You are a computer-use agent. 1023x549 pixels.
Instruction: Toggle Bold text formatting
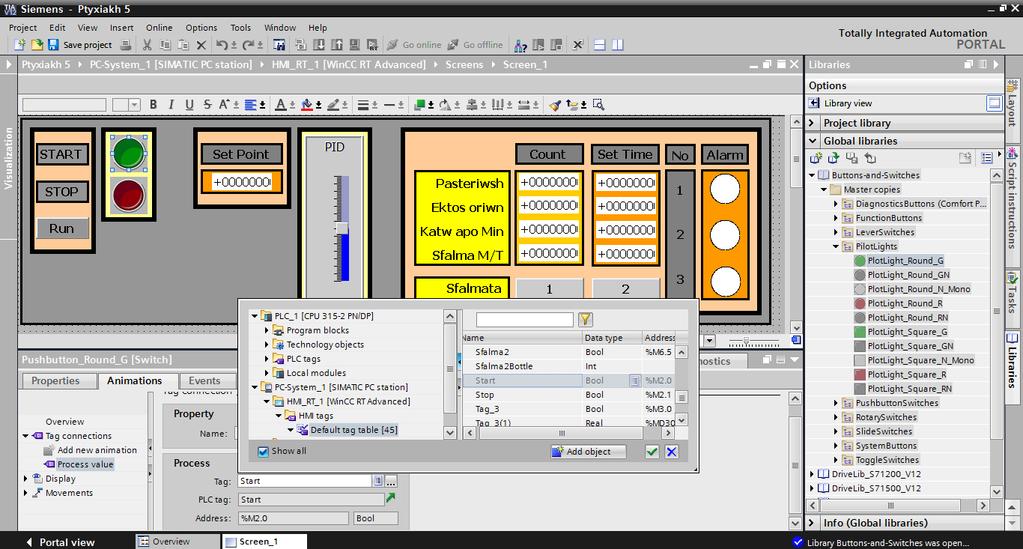click(x=153, y=104)
